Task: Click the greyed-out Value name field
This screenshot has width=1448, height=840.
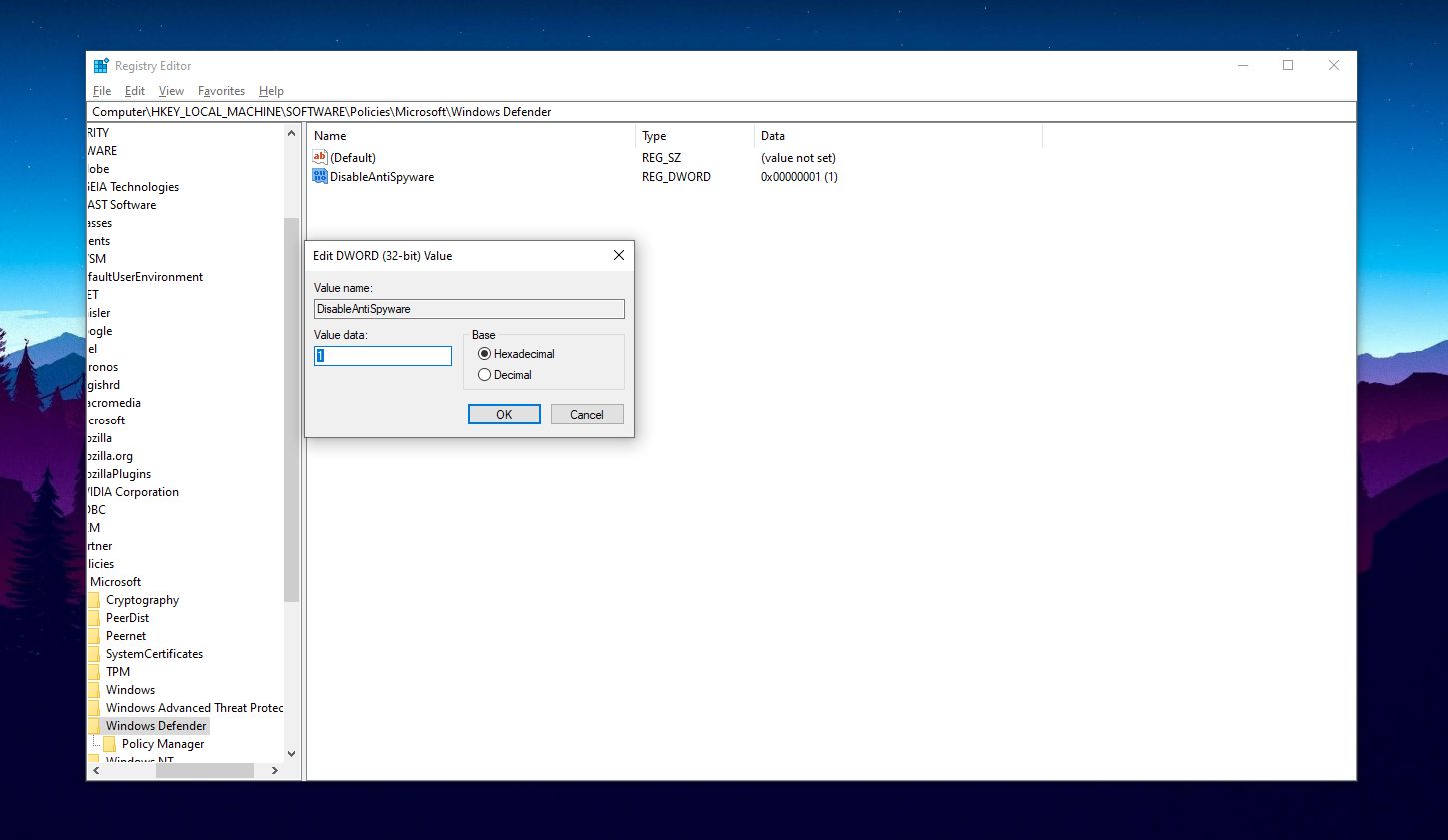Action: [x=469, y=309]
